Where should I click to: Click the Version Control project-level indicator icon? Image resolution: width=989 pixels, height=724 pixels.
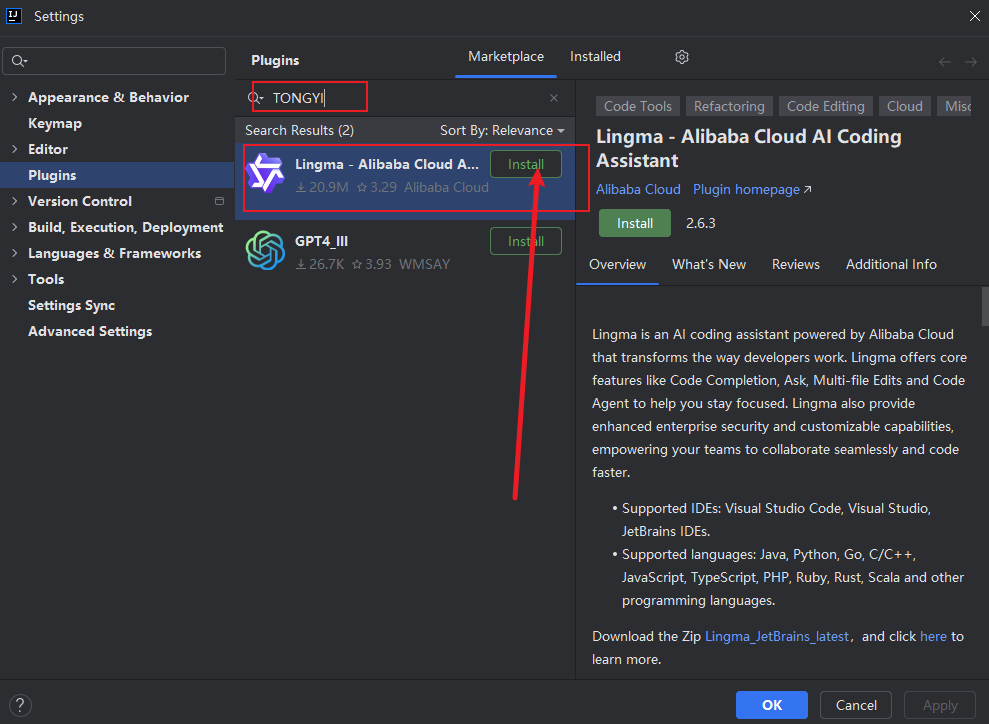click(x=219, y=201)
